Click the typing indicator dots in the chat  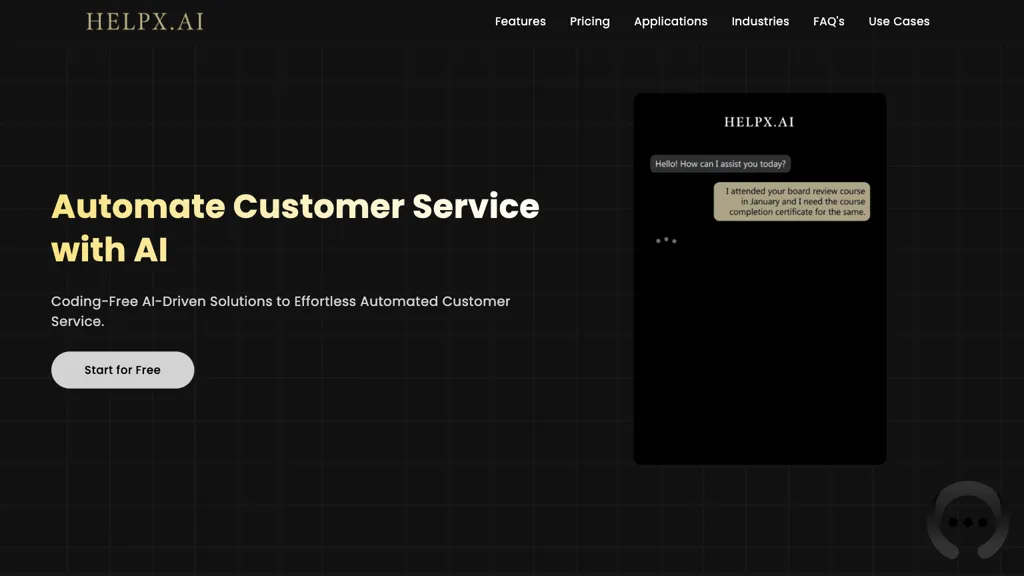tap(667, 240)
